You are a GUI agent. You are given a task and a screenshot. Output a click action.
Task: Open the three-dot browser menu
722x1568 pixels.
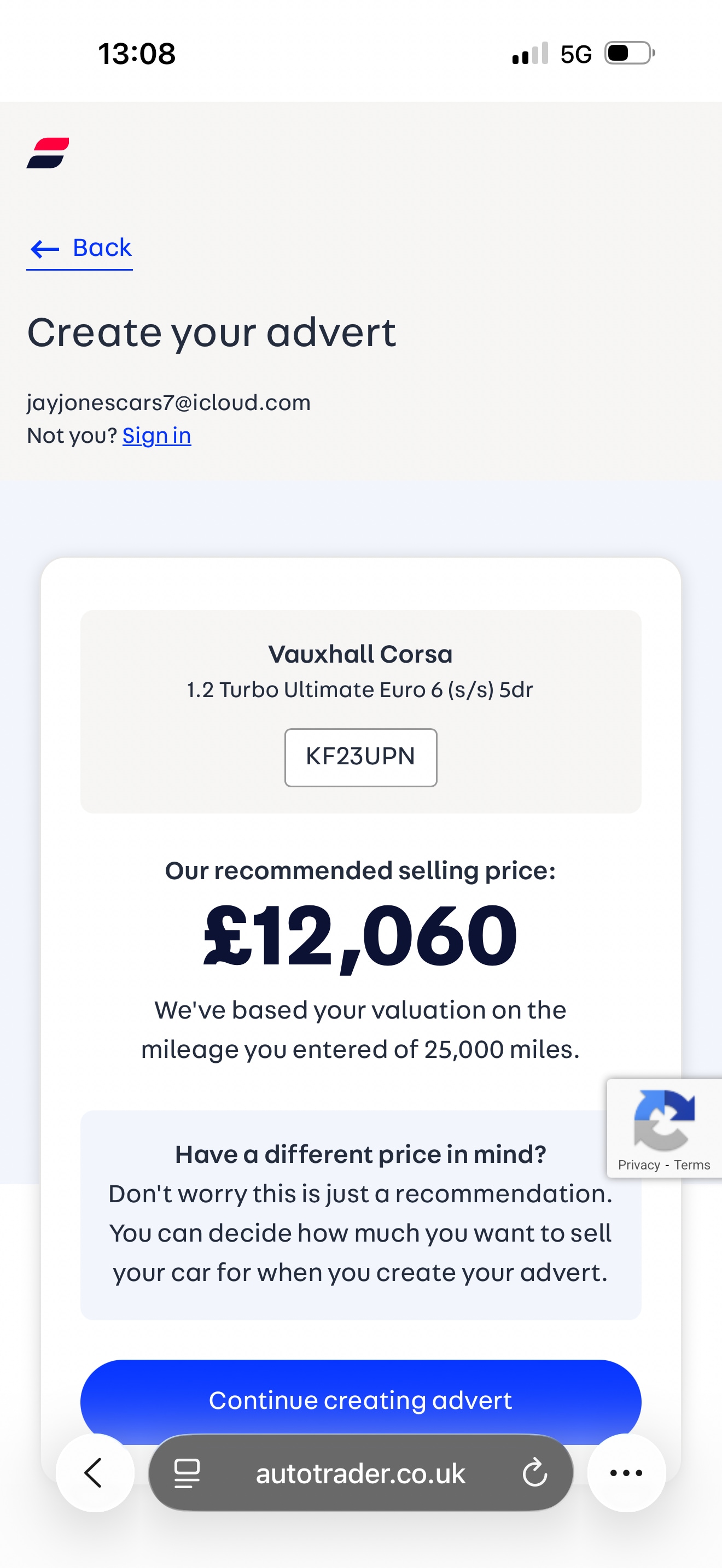tap(626, 1473)
